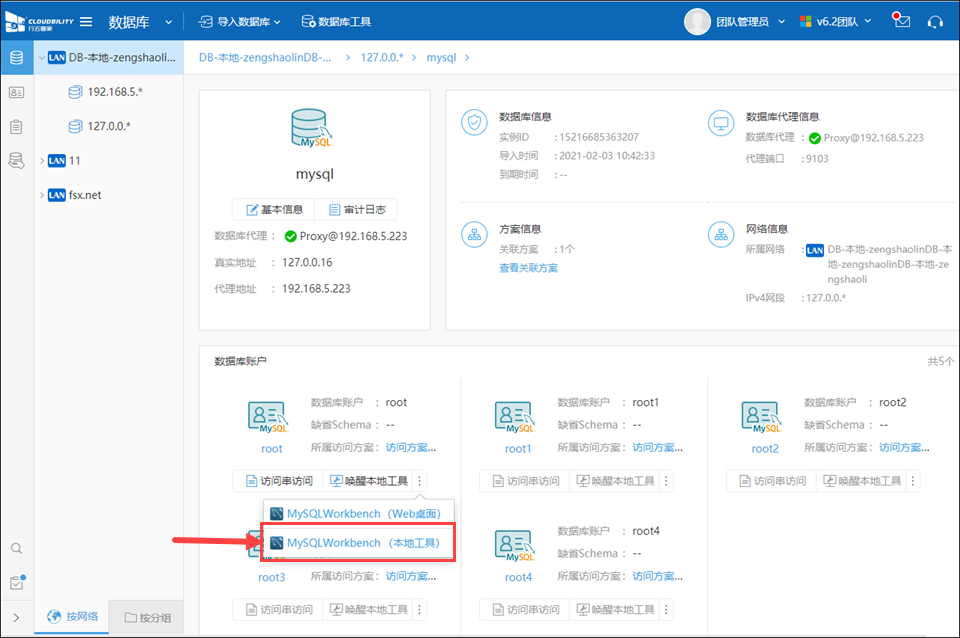Click the headset support icon
Image resolution: width=960 pixels, height=638 pixels.
[x=935, y=21]
